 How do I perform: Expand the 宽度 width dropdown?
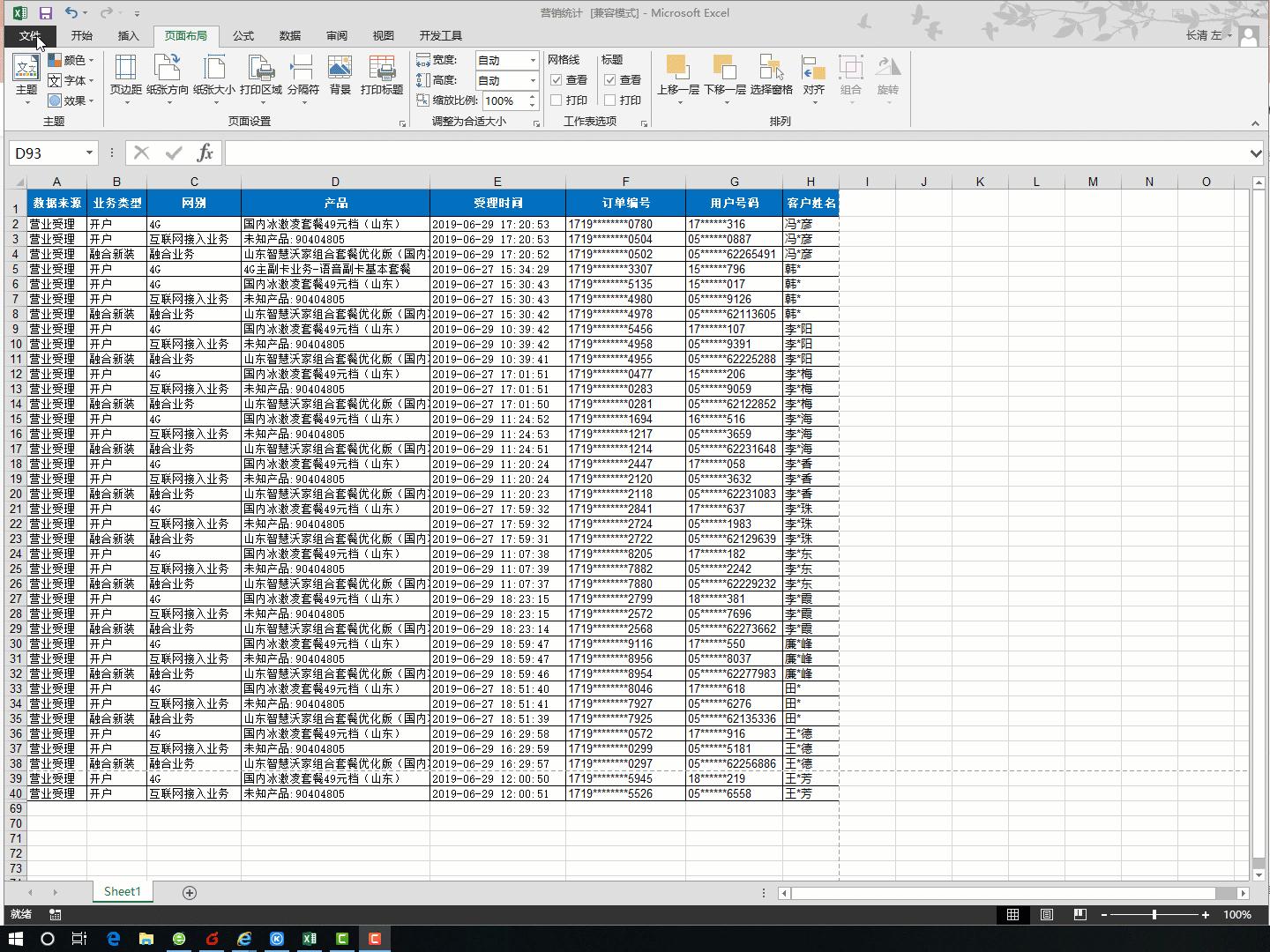pos(532,60)
